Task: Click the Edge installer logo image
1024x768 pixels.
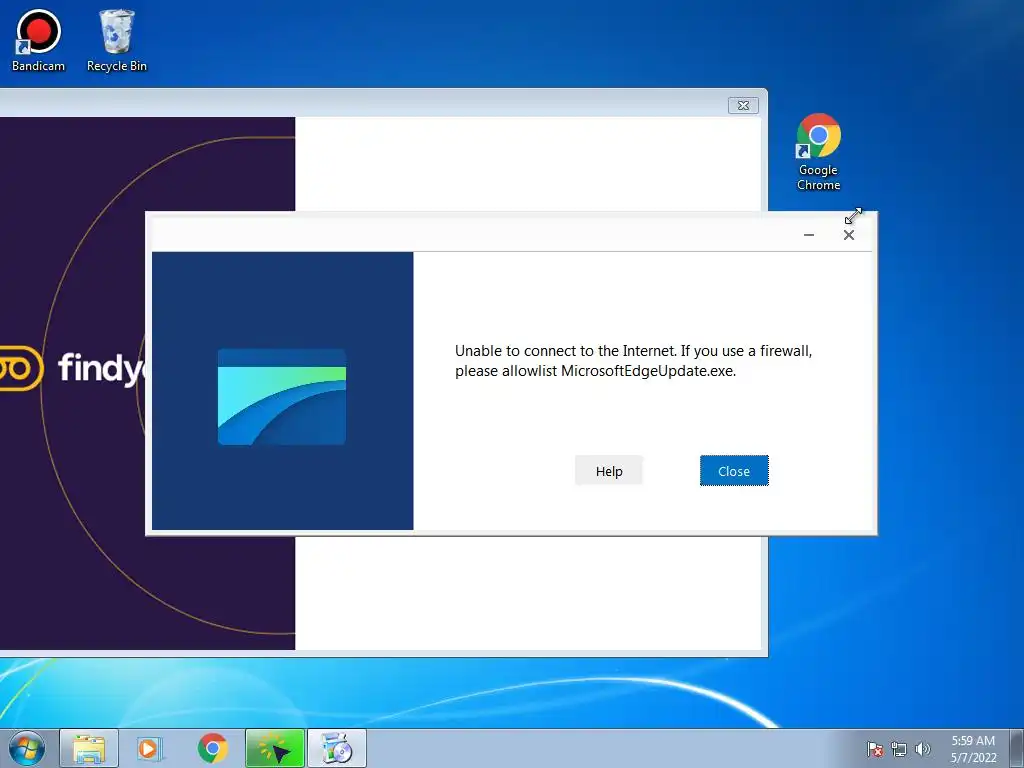Action: tap(281, 396)
